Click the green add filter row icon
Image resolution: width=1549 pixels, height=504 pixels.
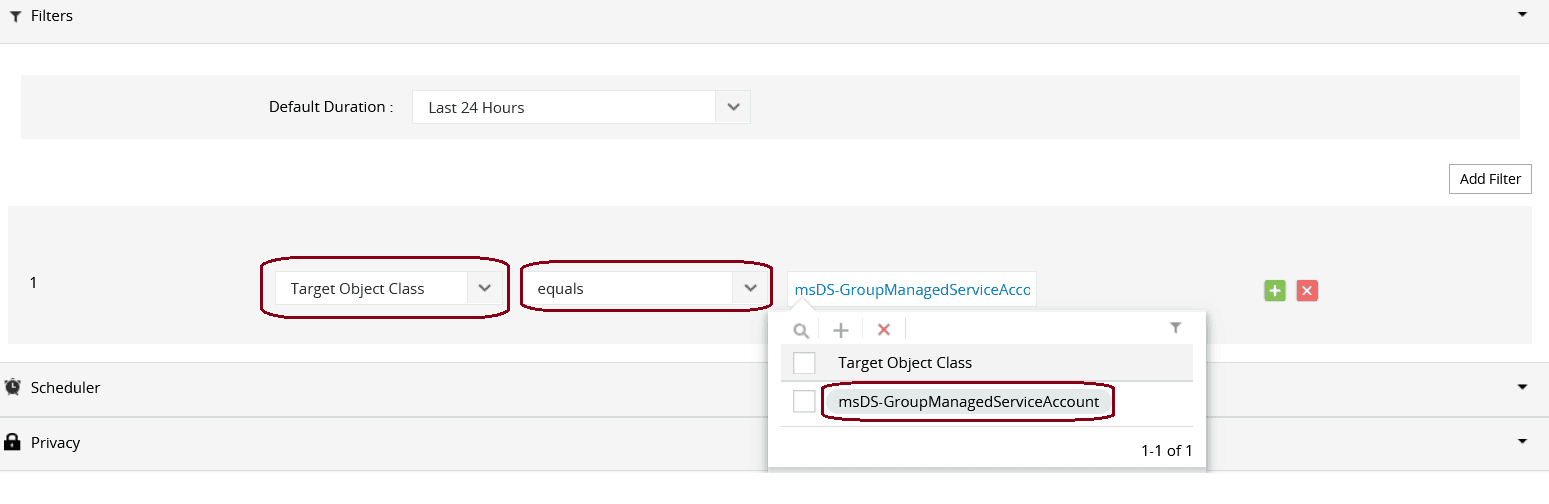pyautogui.click(x=1274, y=290)
